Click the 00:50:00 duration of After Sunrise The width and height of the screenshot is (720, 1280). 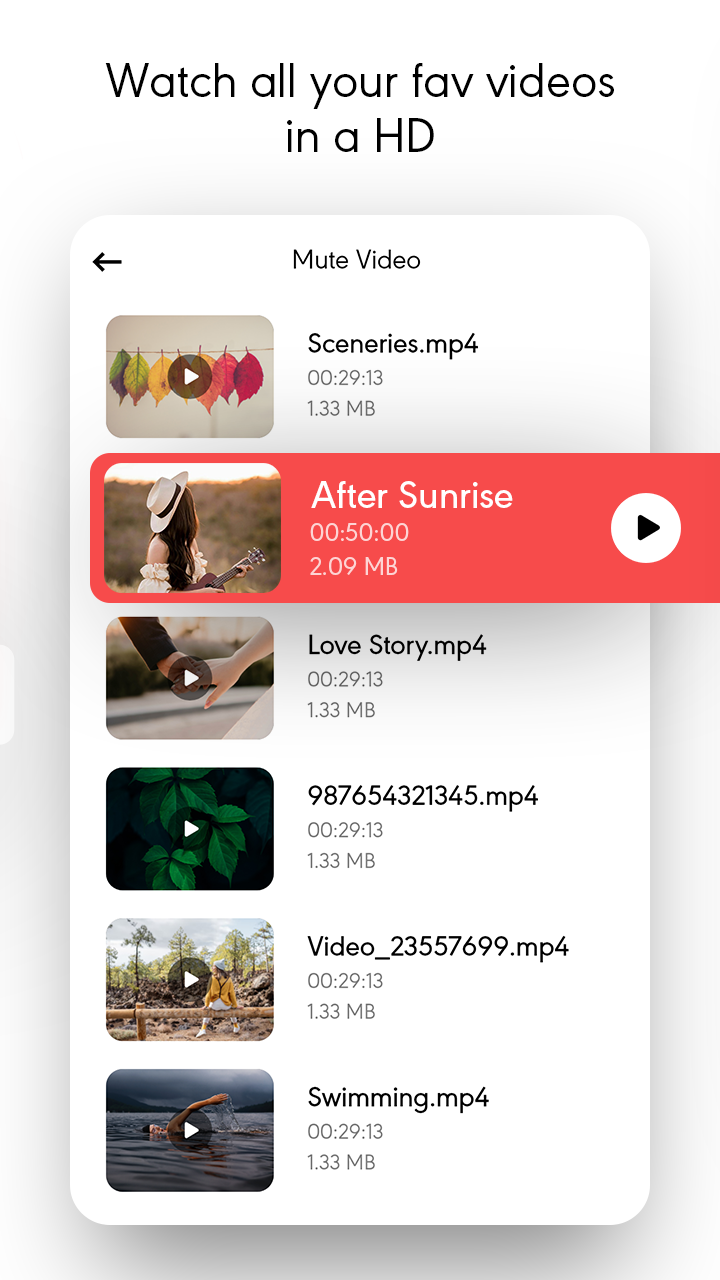[359, 532]
